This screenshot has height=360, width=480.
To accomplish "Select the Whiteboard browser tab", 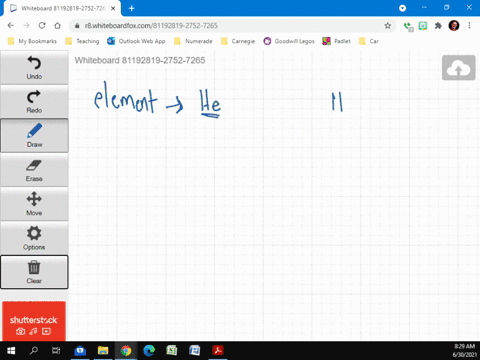I will click(62, 8).
